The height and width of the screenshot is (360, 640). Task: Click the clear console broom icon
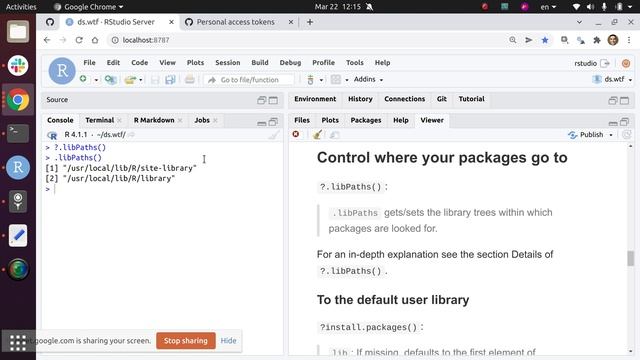click(x=275, y=135)
